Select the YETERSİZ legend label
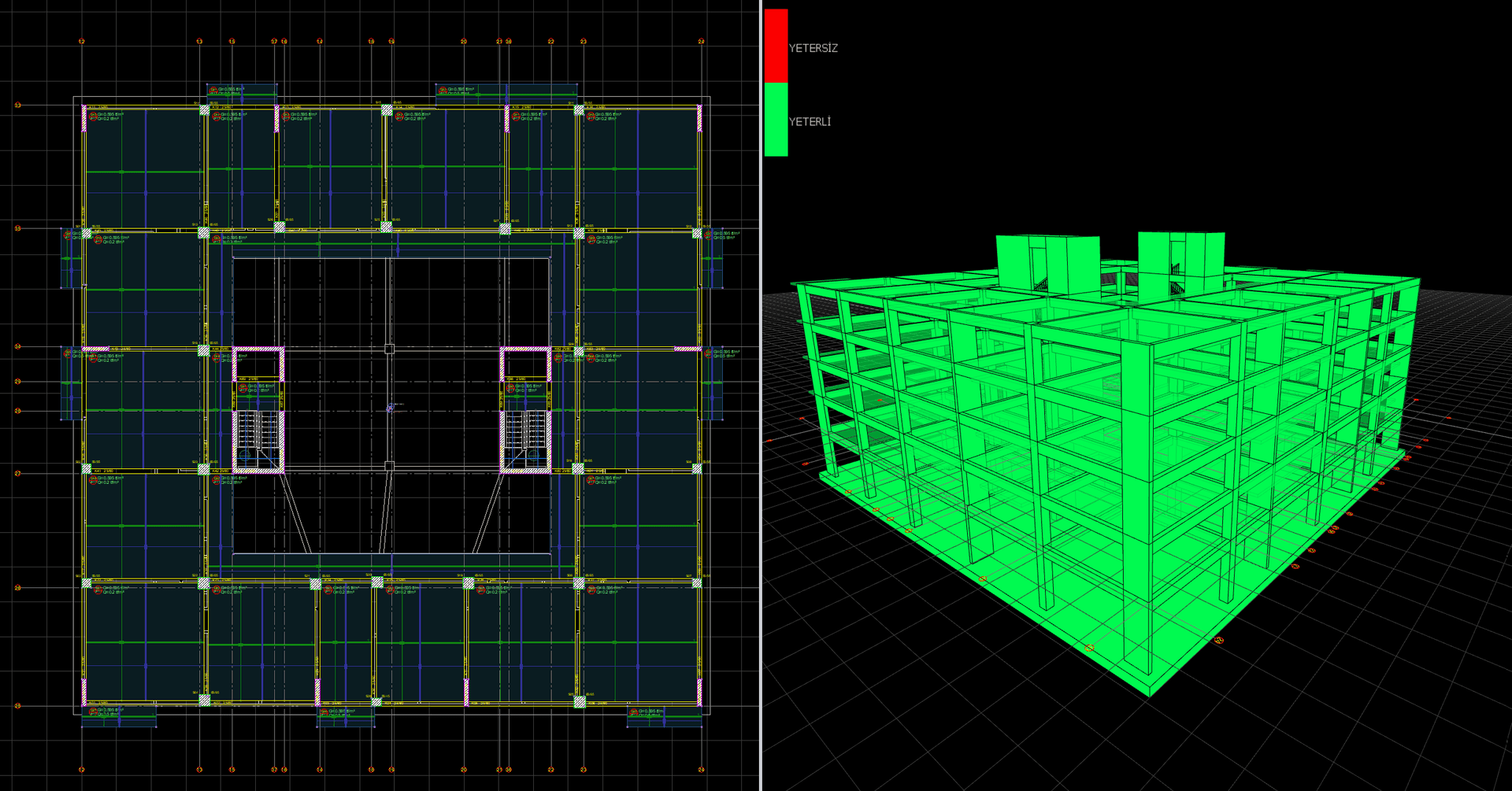The height and width of the screenshot is (791, 1512). point(813,48)
